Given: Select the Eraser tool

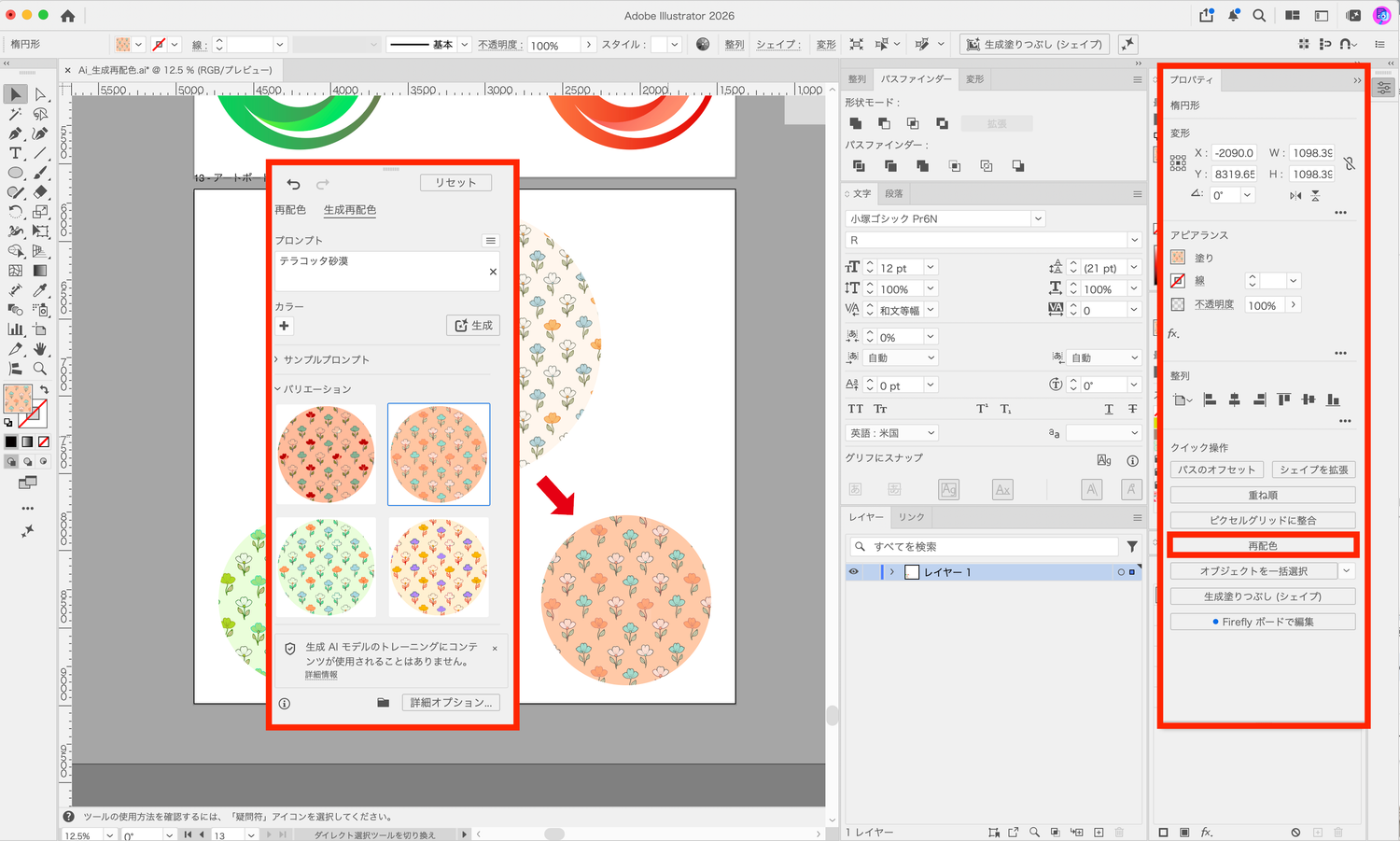Looking at the screenshot, I should [40, 192].
